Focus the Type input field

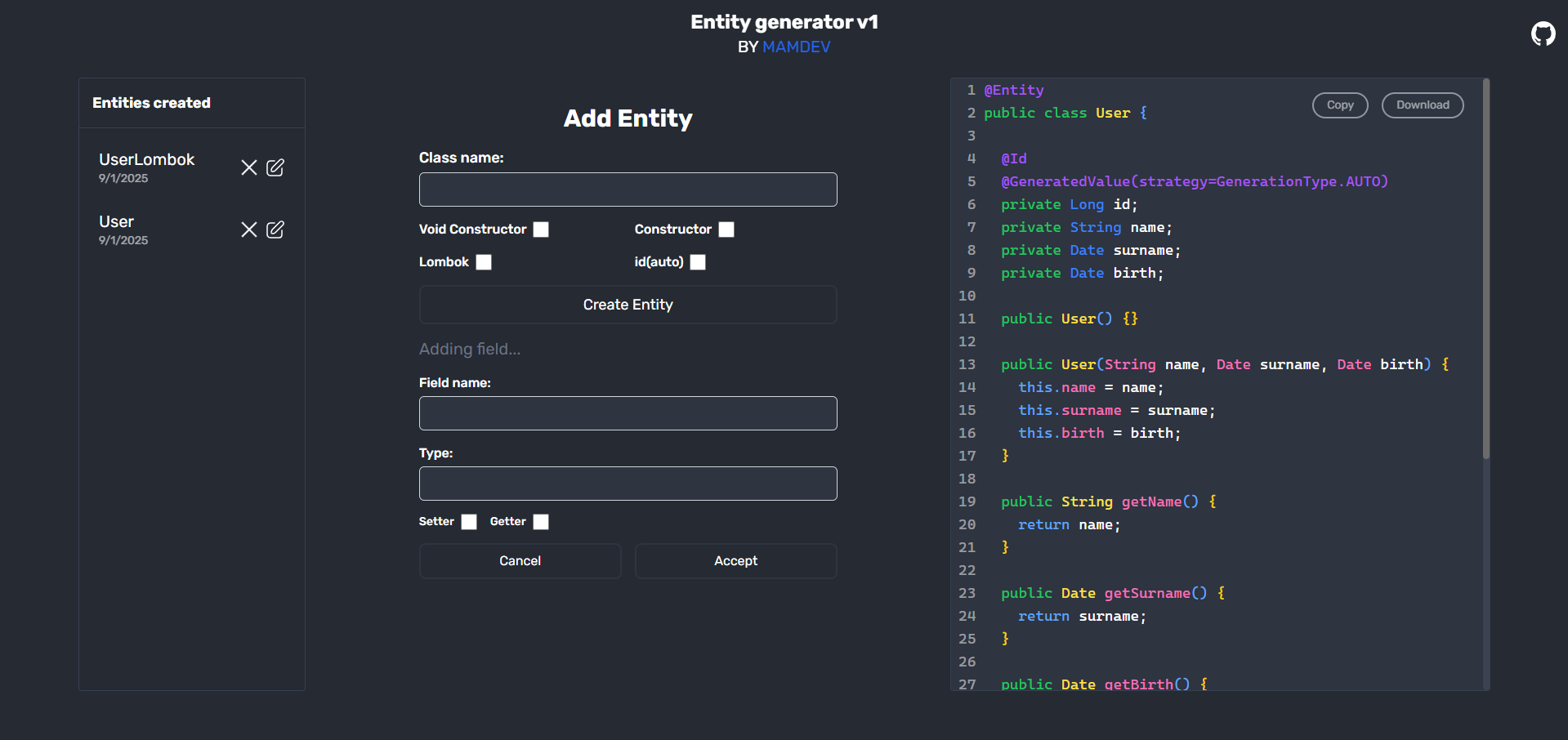click(x=628, y=484)
